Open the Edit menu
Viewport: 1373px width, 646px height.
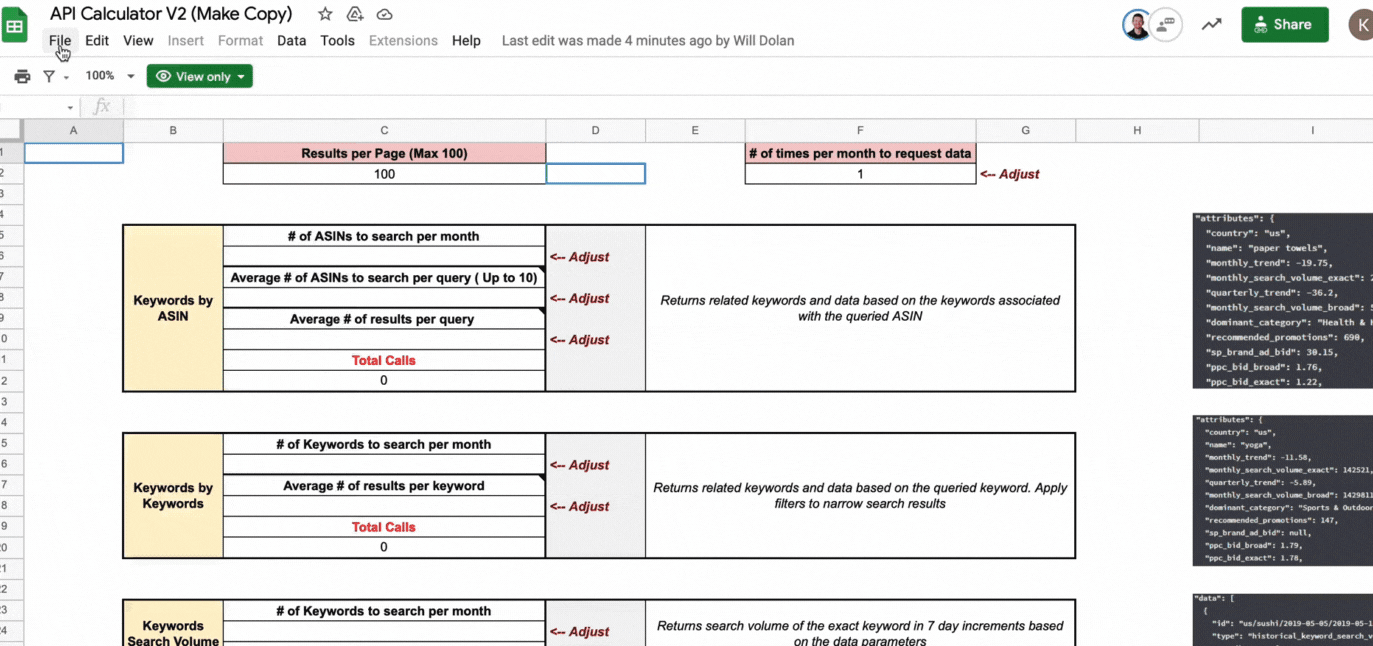coord(97,41)
